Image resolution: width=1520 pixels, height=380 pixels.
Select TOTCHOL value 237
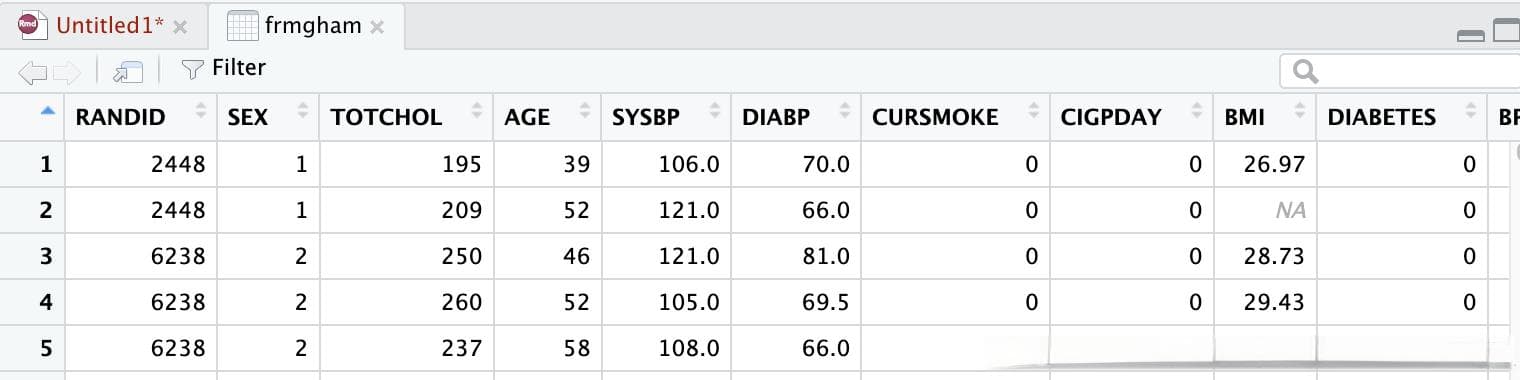coord(462,348)
